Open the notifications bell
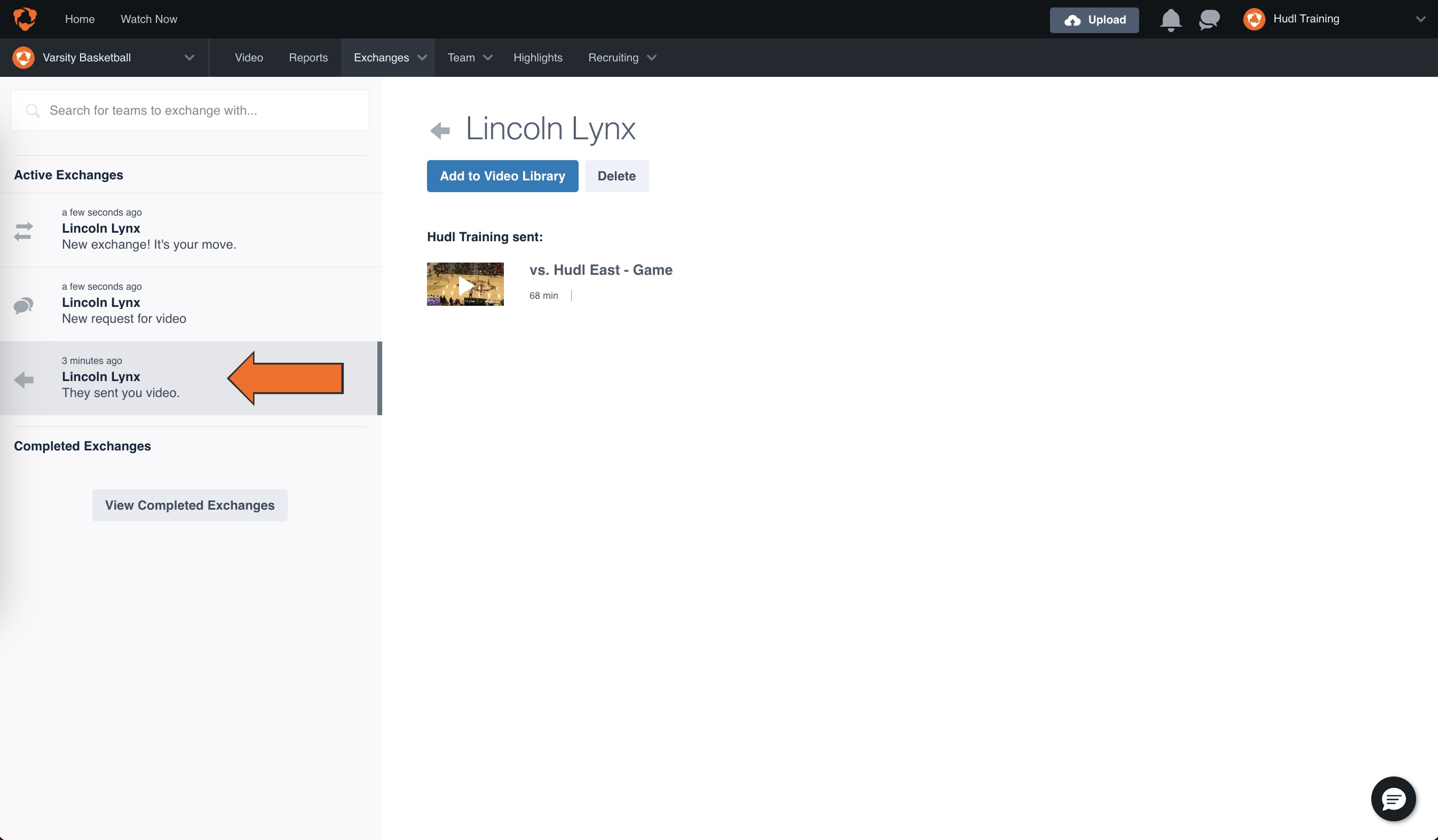 (1171, 19)
